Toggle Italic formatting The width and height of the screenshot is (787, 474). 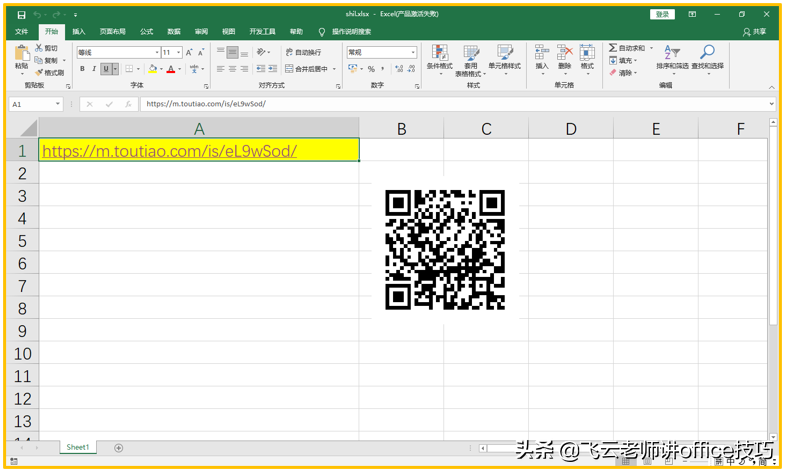(x=94, y=69)
